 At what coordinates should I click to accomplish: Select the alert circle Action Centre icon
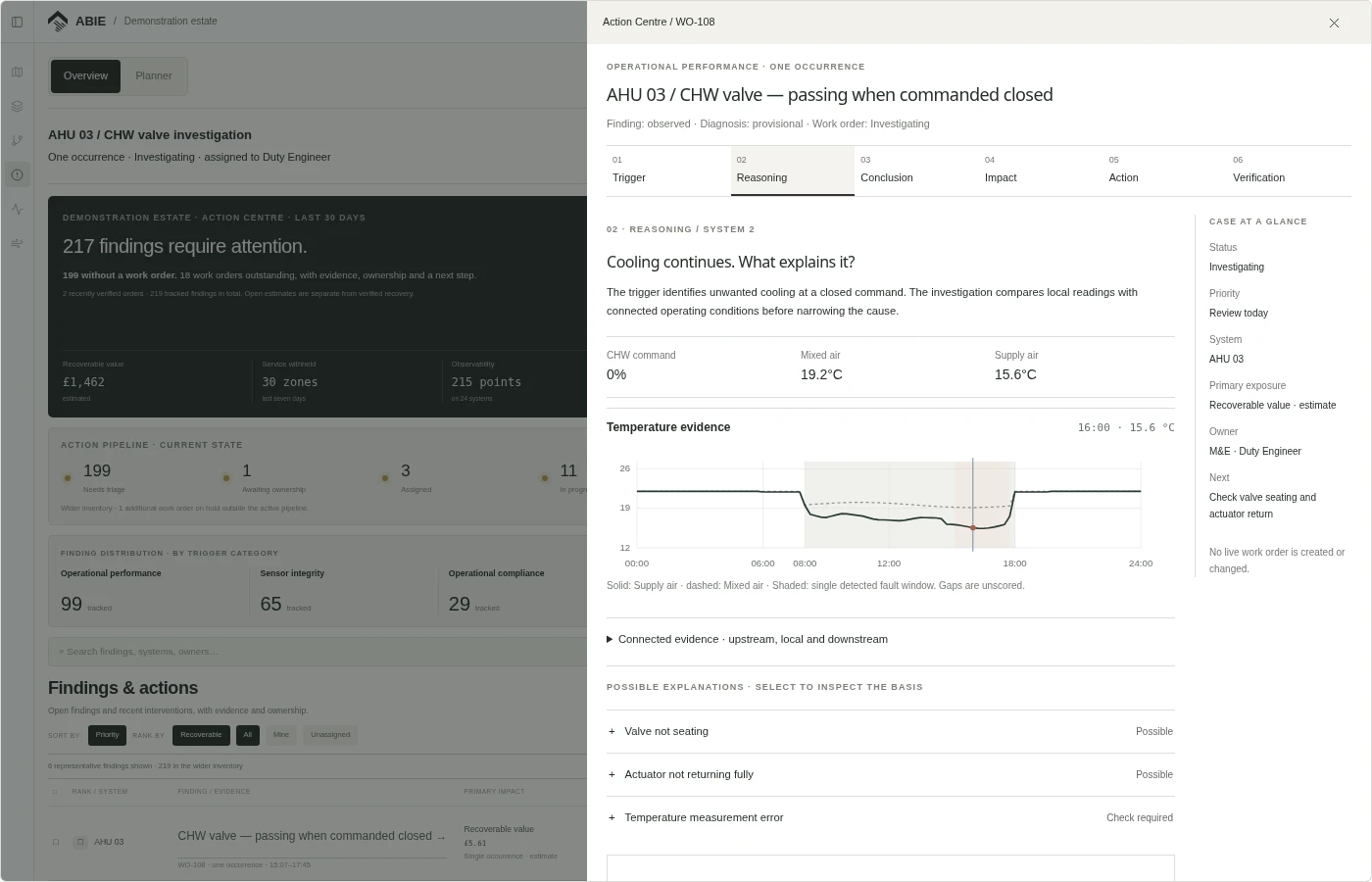click(17, 174)
